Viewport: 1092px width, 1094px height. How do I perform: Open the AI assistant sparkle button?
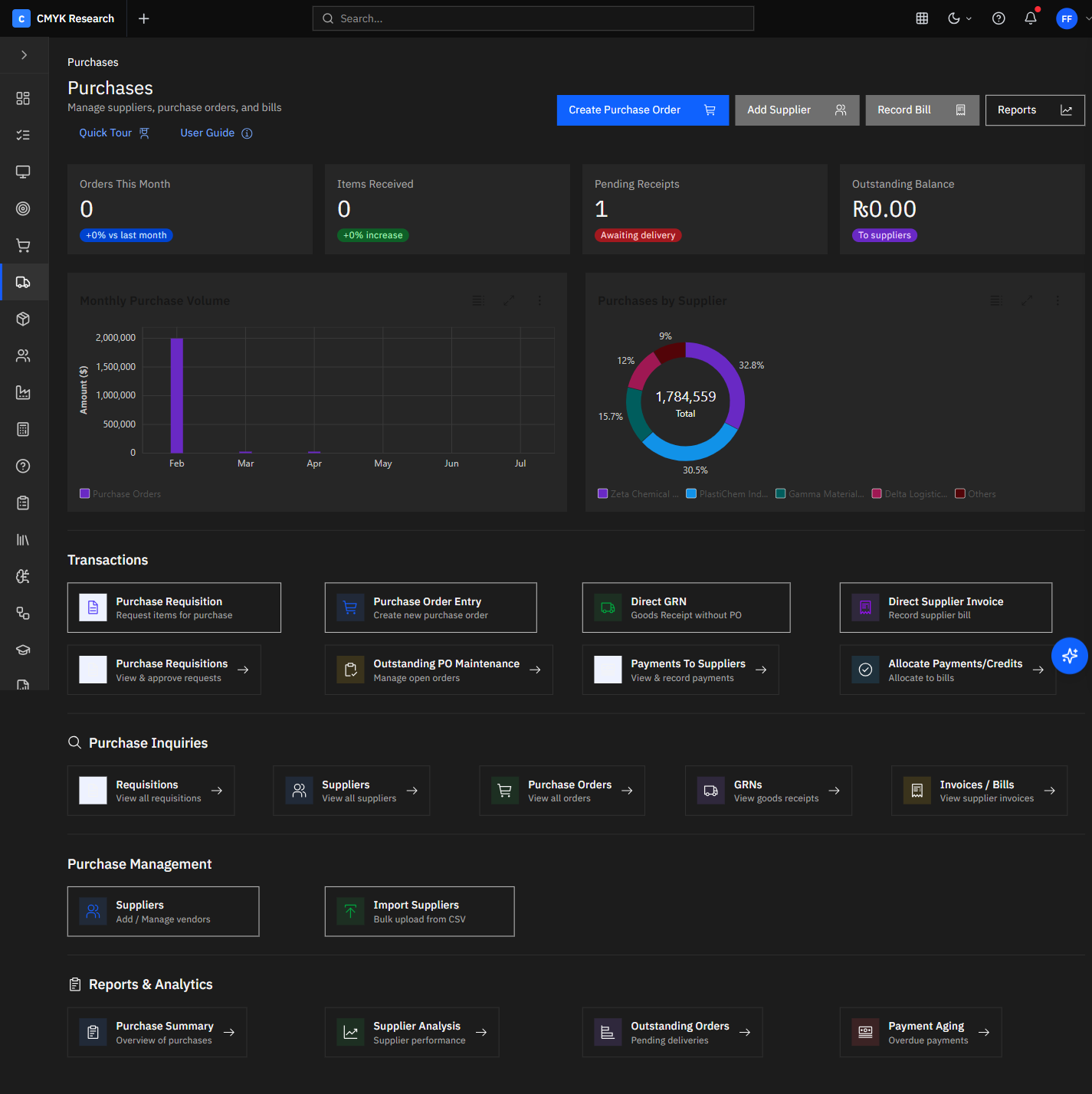[1070, 656]
